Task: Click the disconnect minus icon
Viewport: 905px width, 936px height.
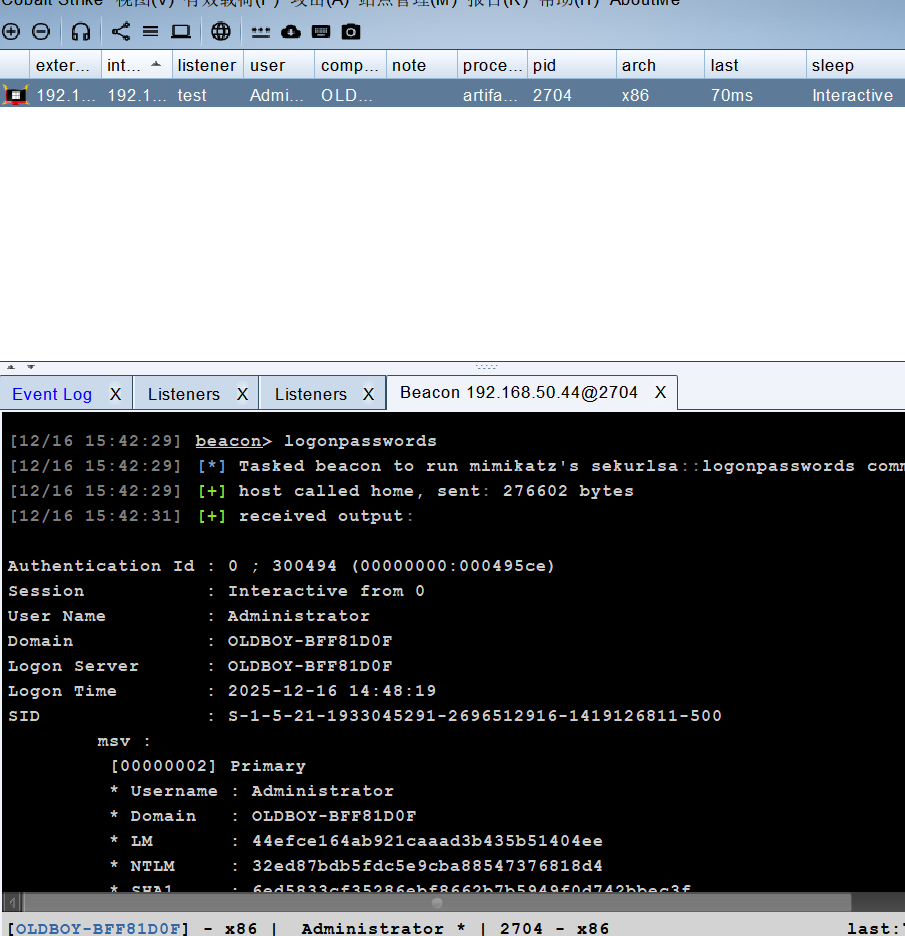Action: tap(41, 32)
